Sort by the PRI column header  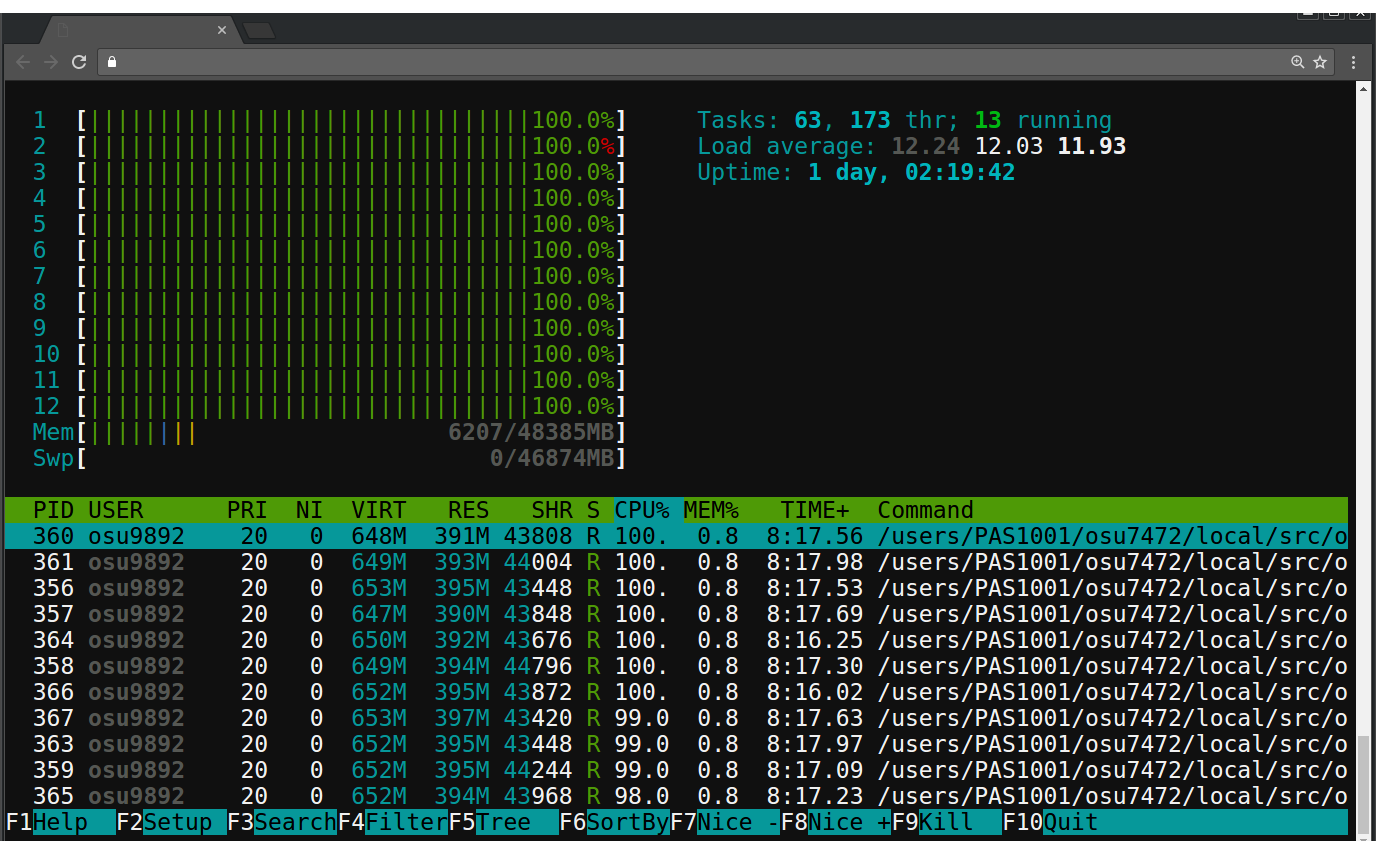click(247, 510)
